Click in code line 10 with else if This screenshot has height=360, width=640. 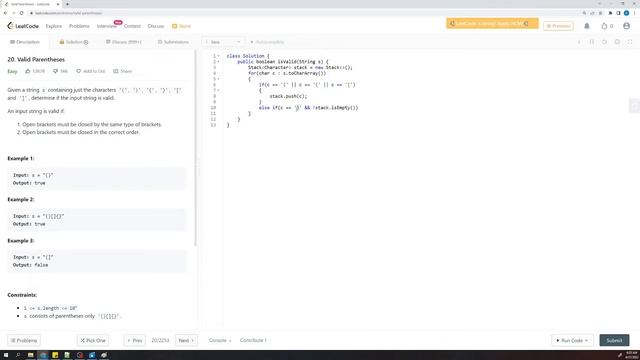(x=308, y=108)
